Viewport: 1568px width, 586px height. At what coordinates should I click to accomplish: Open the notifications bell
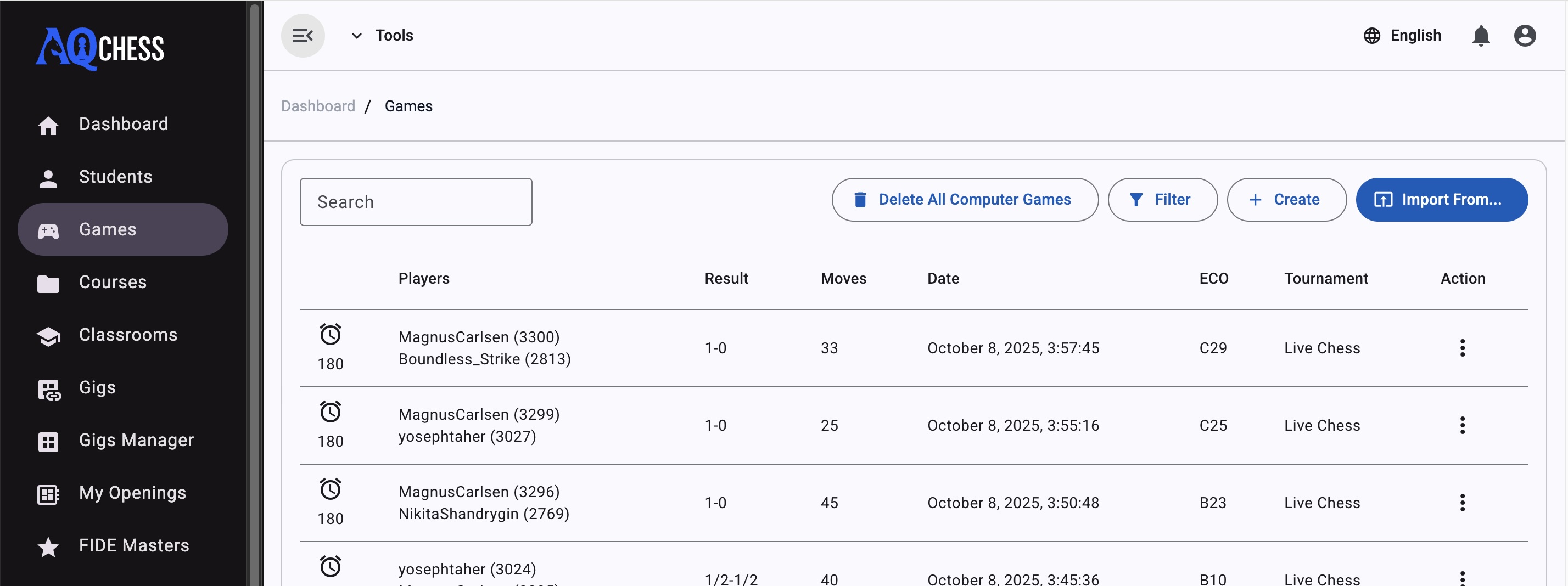pos(1481,35)
